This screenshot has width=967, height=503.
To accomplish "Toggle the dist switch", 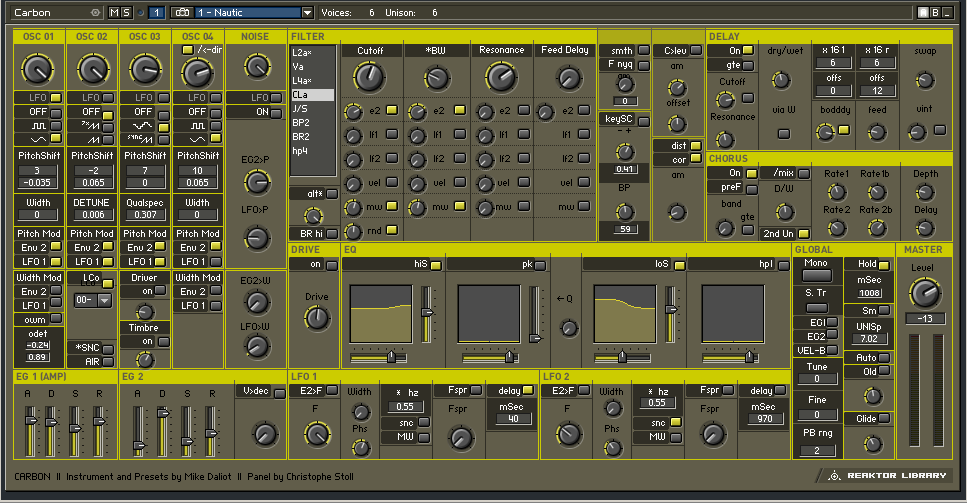I will 696,145.
